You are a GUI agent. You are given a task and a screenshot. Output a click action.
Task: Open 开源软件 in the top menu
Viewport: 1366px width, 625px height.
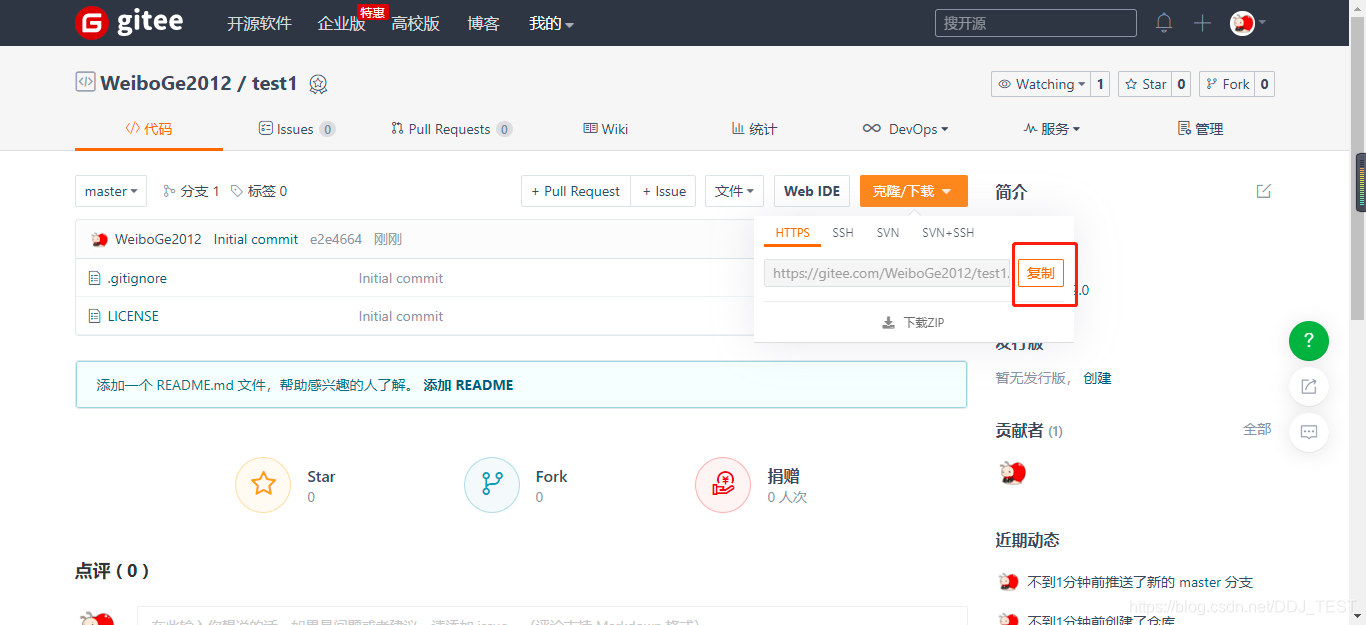click(259, 23)
